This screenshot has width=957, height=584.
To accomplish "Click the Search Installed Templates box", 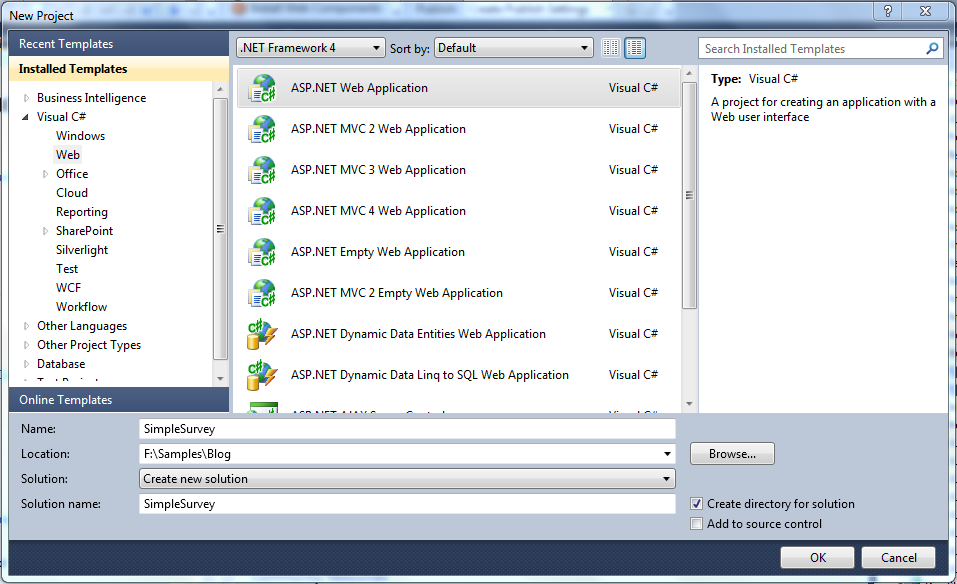I will click(821, 48).
